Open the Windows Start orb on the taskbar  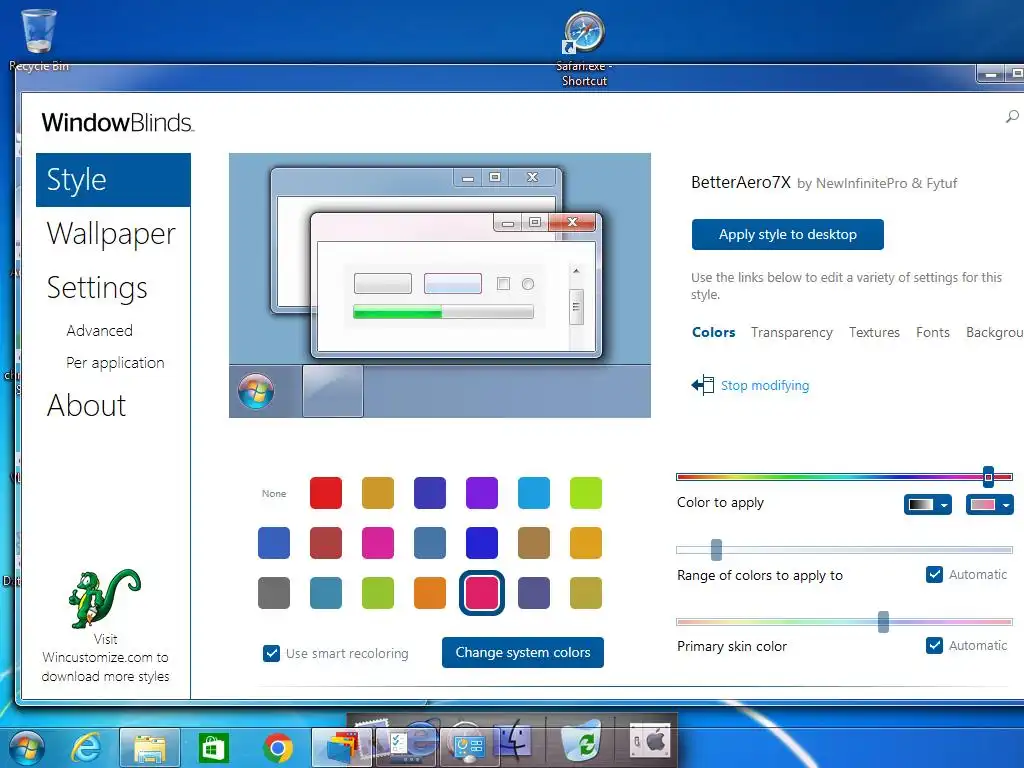pos(27,747)
